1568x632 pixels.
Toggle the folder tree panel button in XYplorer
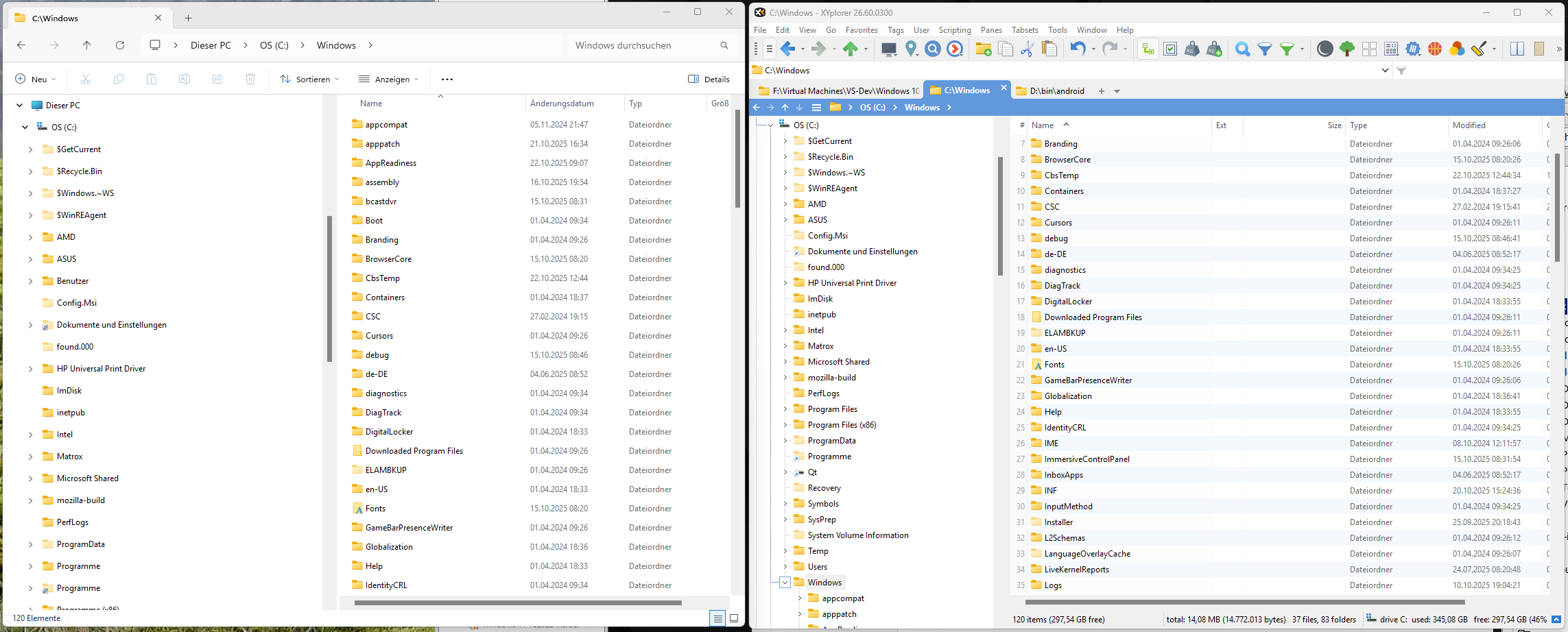point(1148,49)
